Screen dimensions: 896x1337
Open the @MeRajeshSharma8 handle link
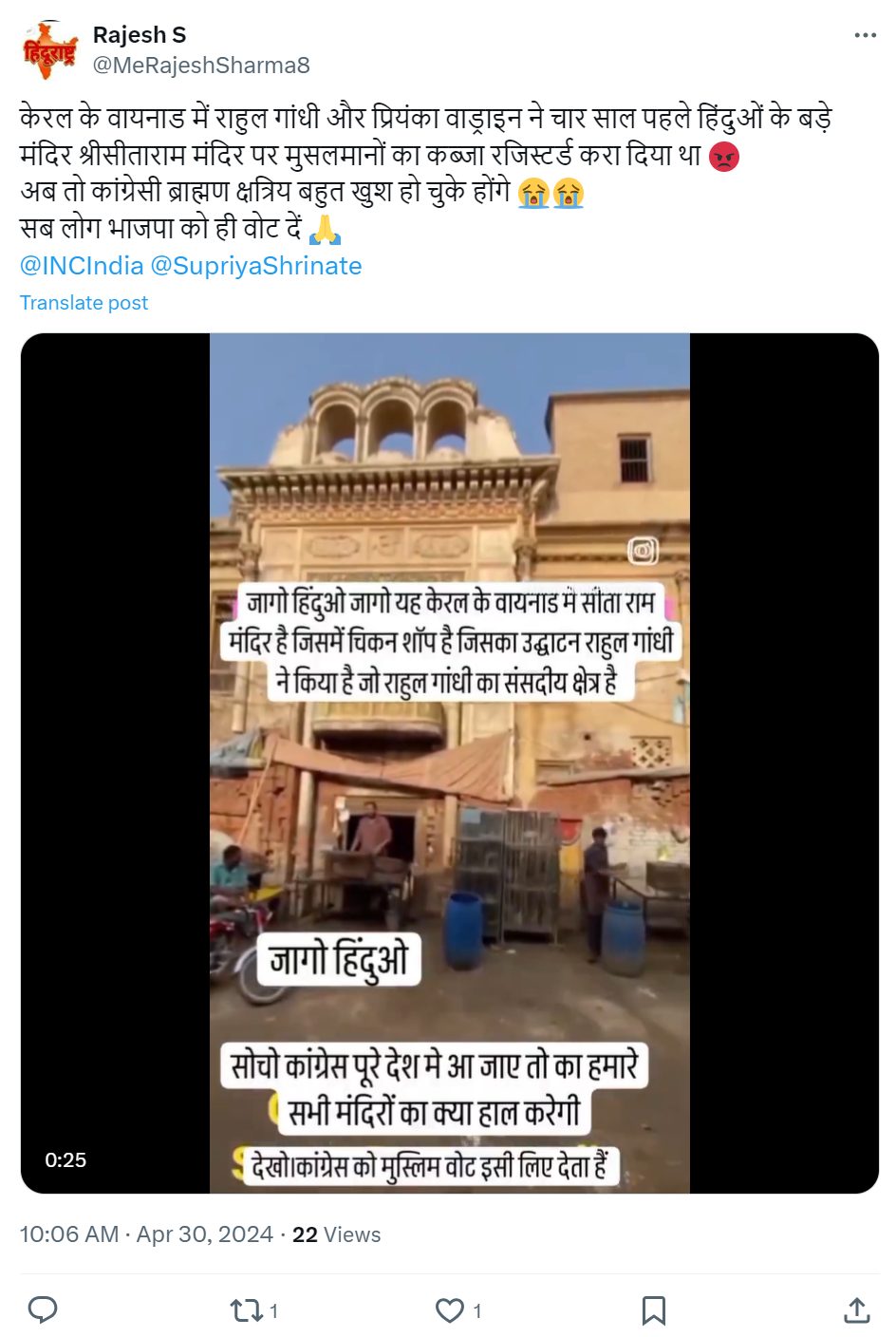pyautogui.click(x=201, y=66)
